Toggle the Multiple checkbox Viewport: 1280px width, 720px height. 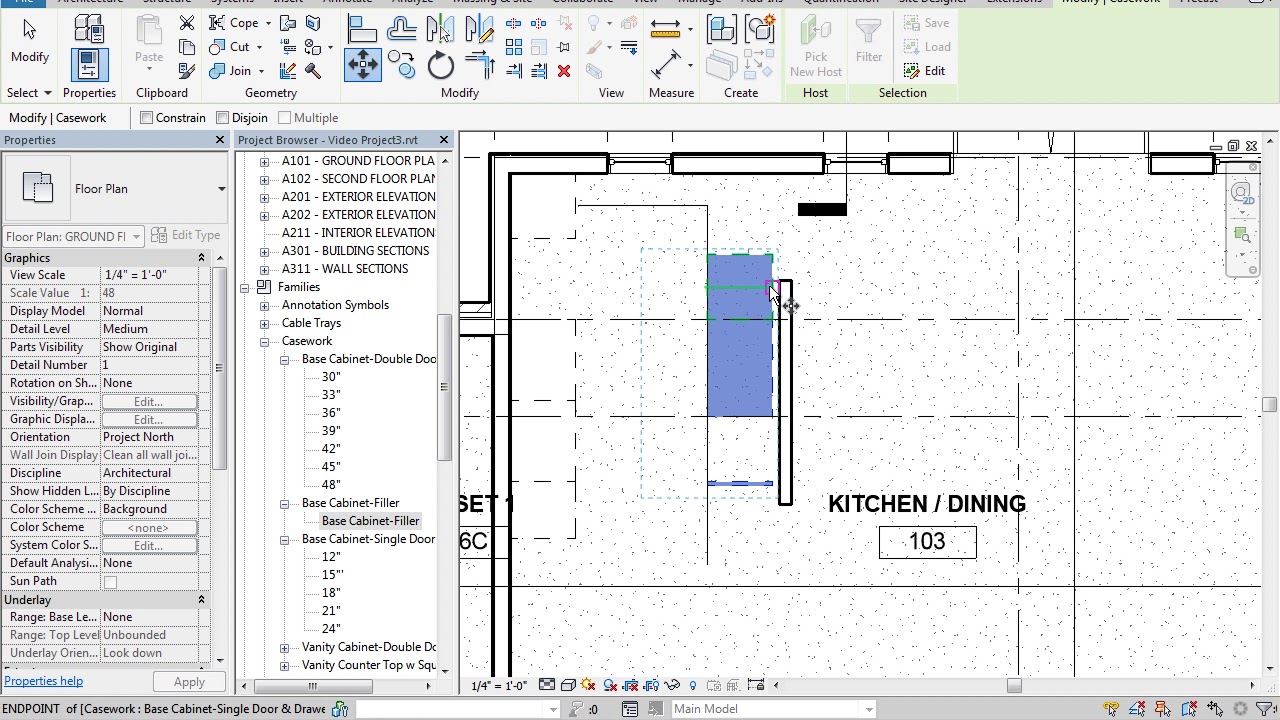(284, 118)
